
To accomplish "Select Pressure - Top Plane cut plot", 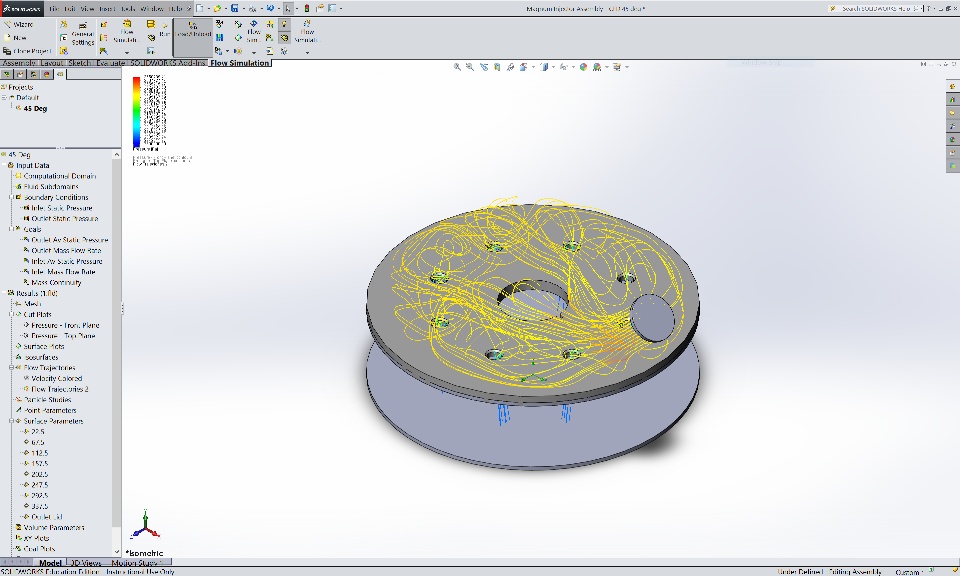I will click(63, 336).
